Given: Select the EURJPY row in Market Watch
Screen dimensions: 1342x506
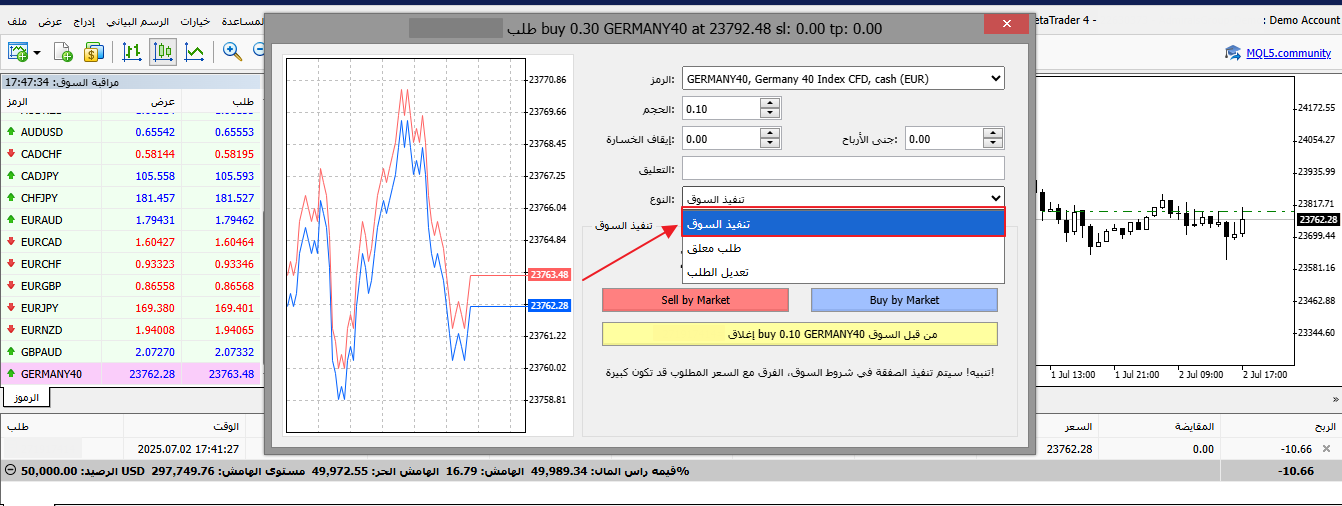Looking at the screenshot, I should [131, 308].
